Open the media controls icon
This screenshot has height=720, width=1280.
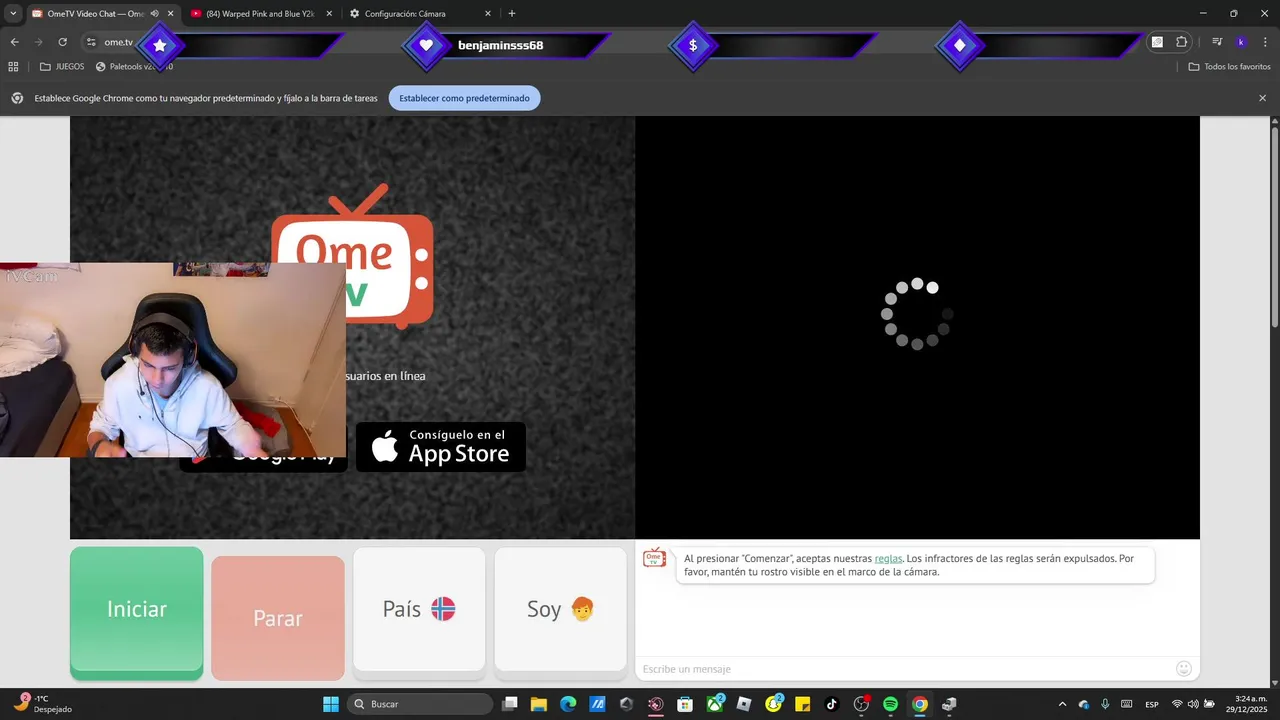coord(1217,42)
